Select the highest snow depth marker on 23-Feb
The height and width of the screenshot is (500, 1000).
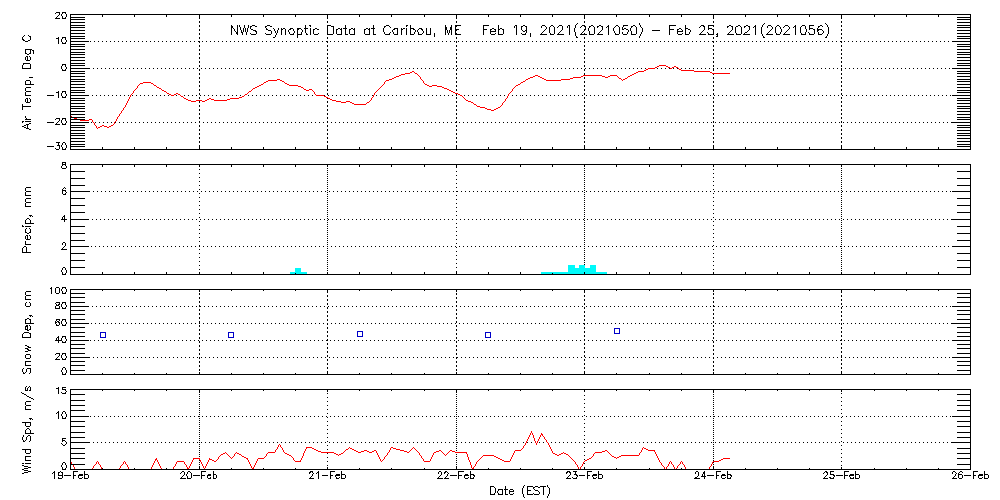(617, 331)
